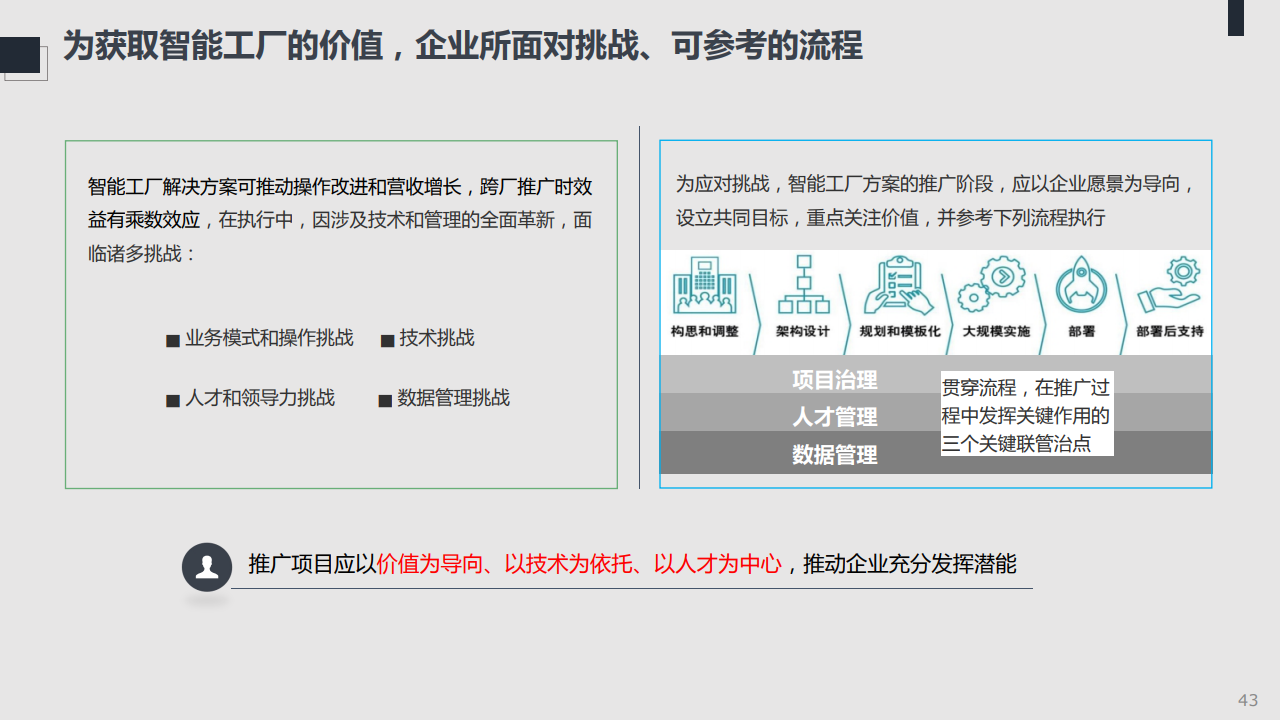Select bullet 业务模式和操作挑战

click(x=260, y=338)
